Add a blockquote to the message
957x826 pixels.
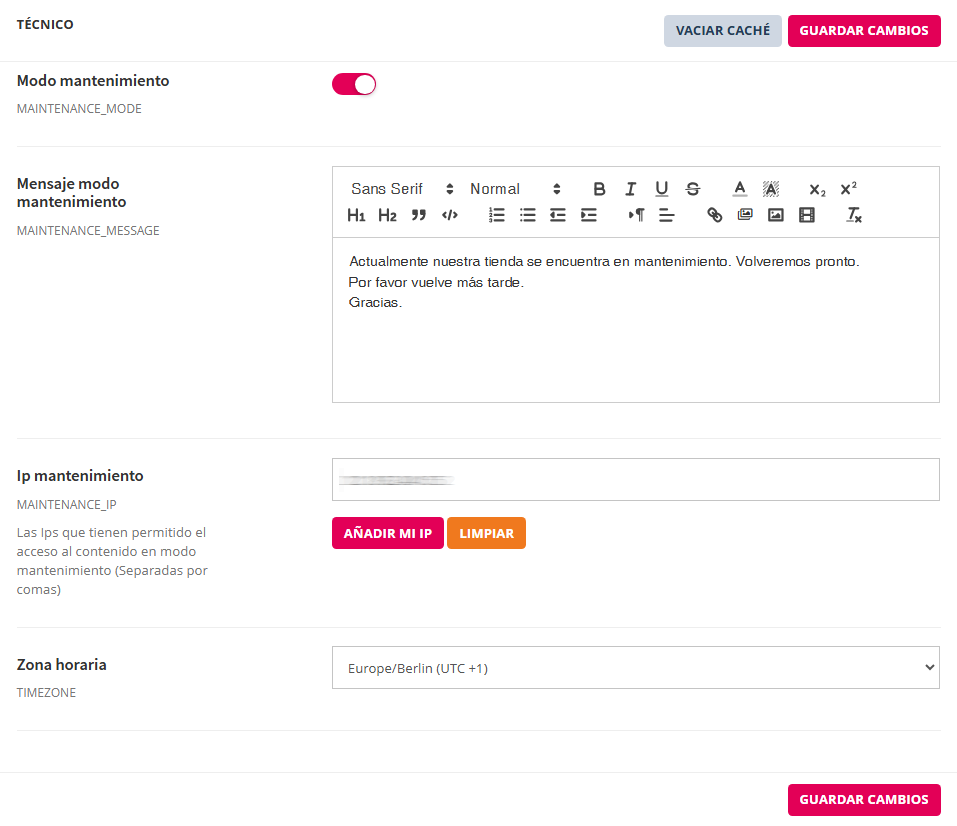click(x=418, y=215)
